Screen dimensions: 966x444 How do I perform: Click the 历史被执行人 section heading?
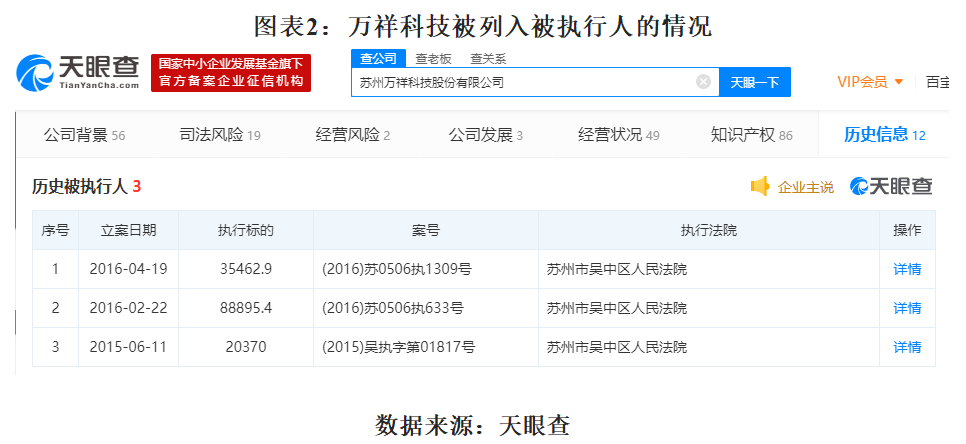[x=86, y=187]
